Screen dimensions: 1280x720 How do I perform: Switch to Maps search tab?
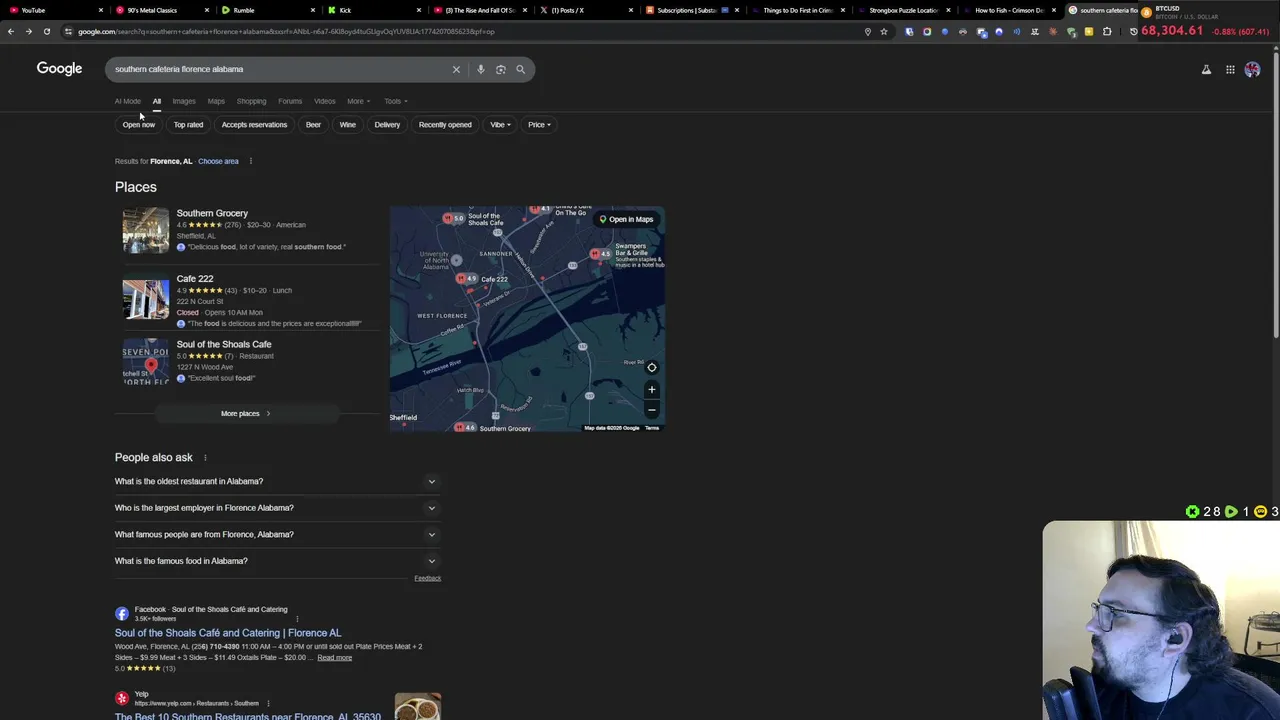pyautogui.click(x=216, y=101)
